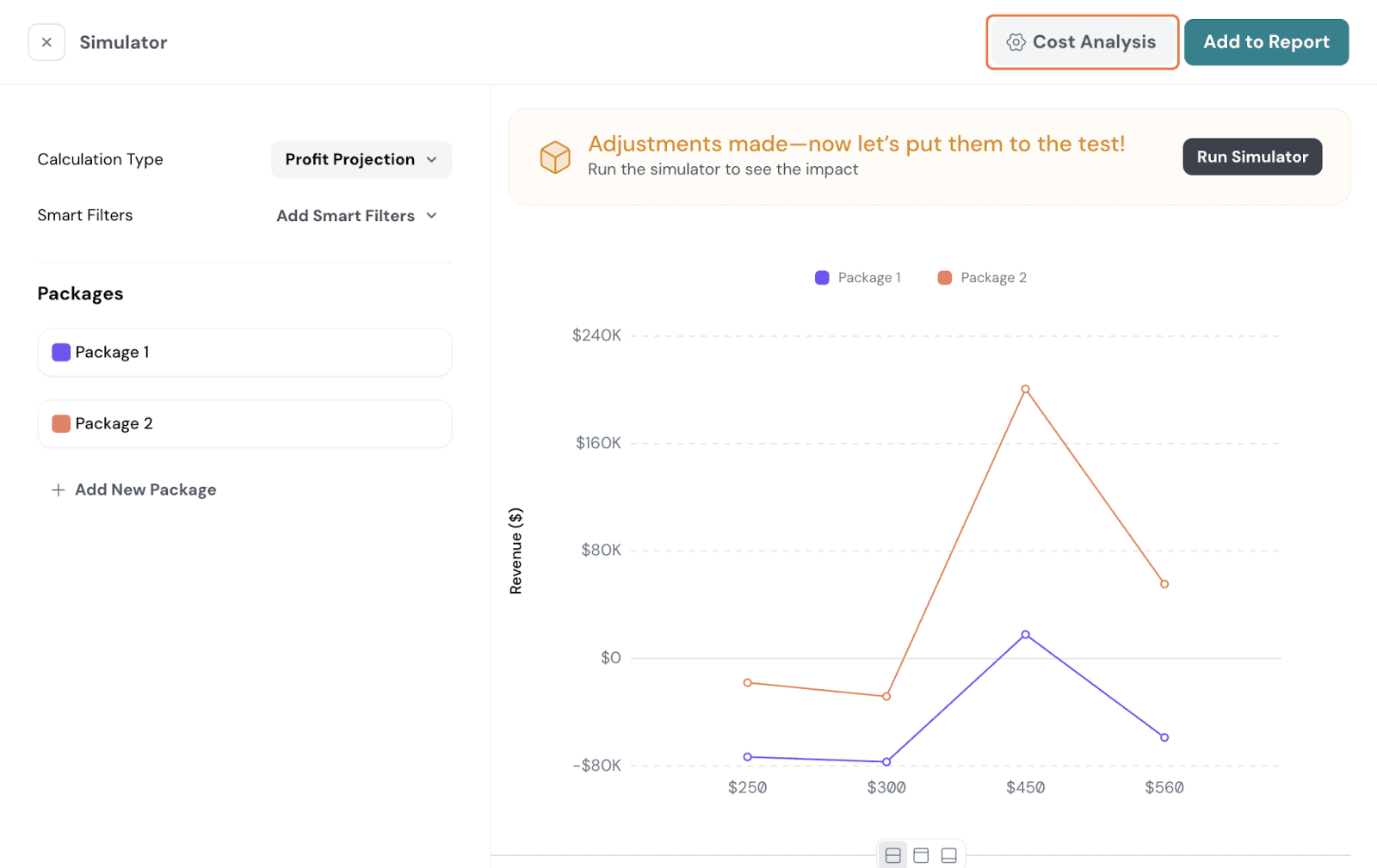1377x868 pixels.
Task: Toggle Package 1 series in chart legend
Action: 857,278
